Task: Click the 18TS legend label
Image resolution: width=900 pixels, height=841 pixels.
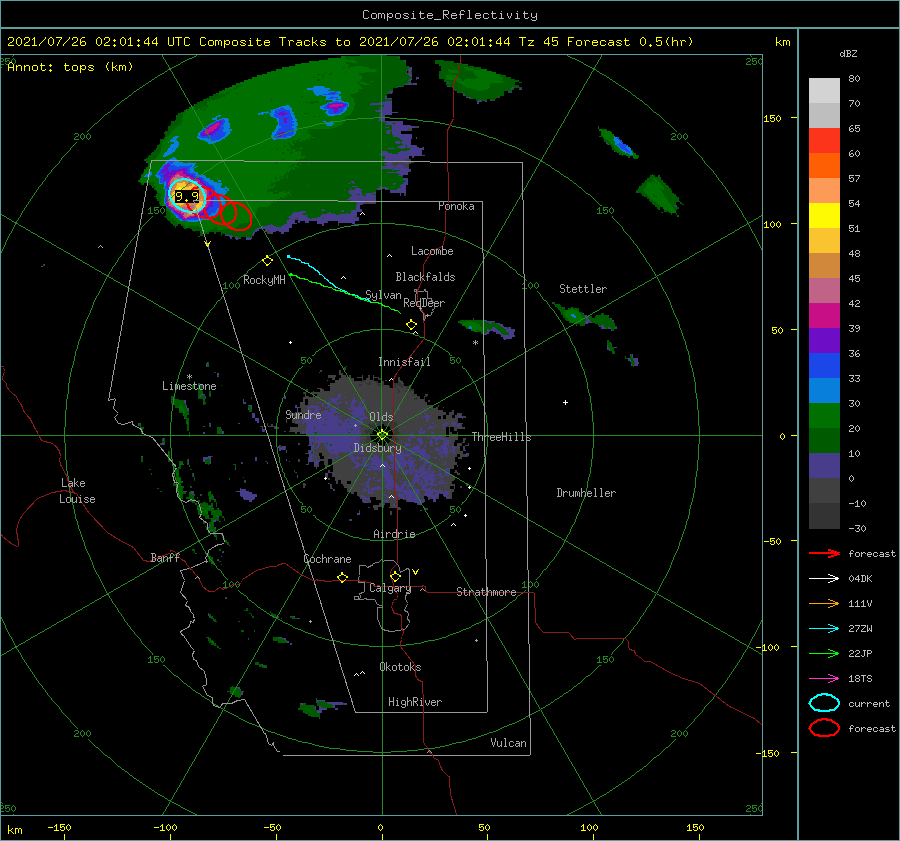Action: click(860, 679)
